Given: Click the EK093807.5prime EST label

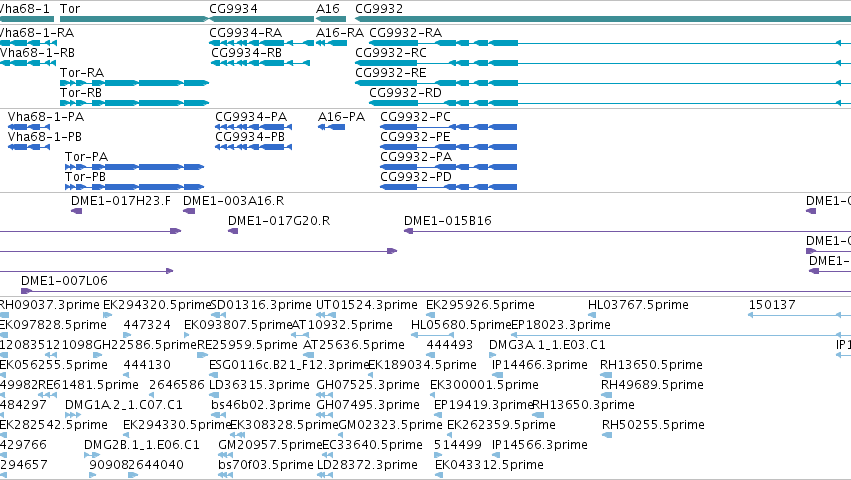Looking at the screenshot, I should [238, 325].
